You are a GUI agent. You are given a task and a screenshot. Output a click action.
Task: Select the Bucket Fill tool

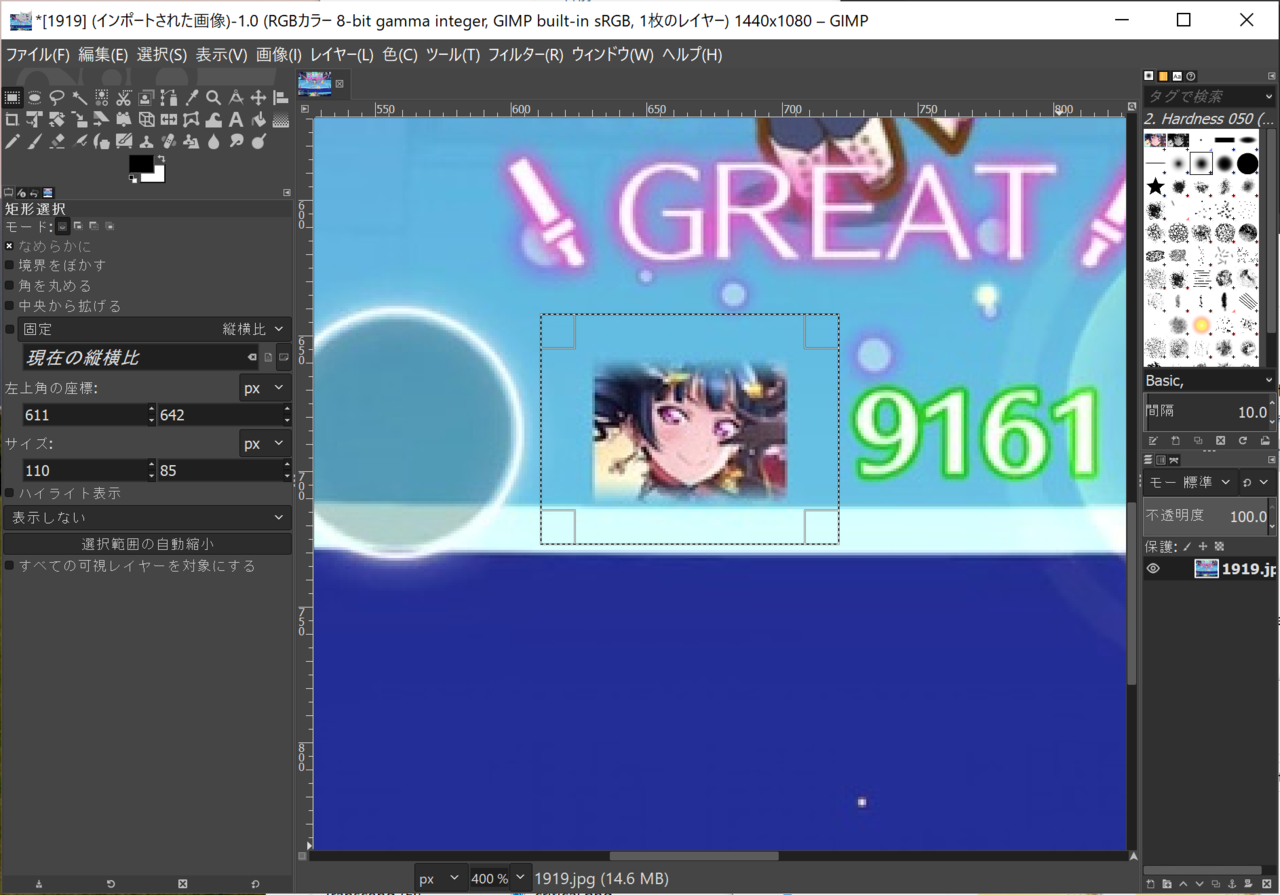[x=258, y=120]
